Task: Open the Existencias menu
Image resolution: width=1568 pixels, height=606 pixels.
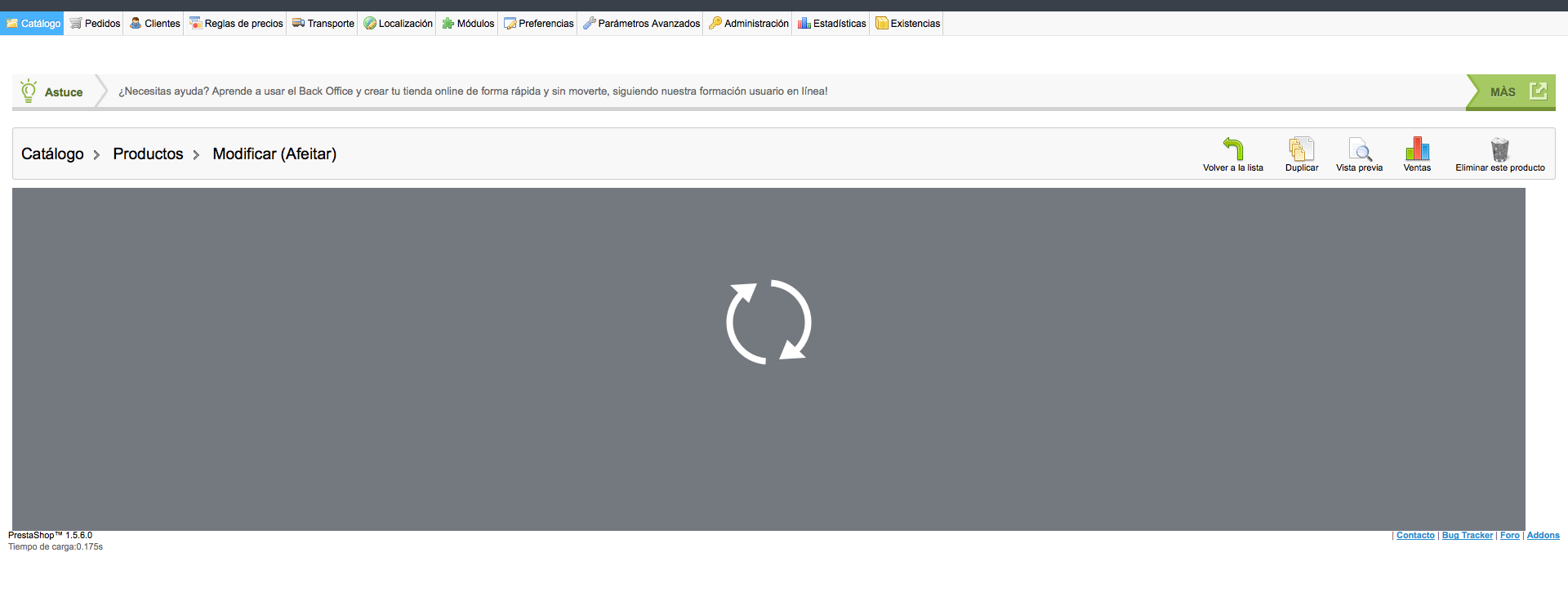Action: (x=907, y=23)
